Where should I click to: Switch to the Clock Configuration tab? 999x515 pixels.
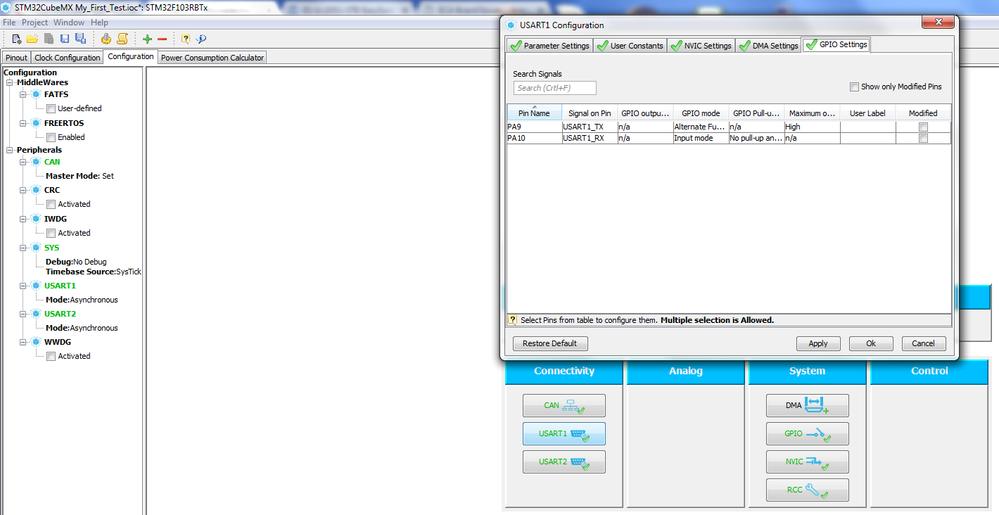(x=68, y=57)
